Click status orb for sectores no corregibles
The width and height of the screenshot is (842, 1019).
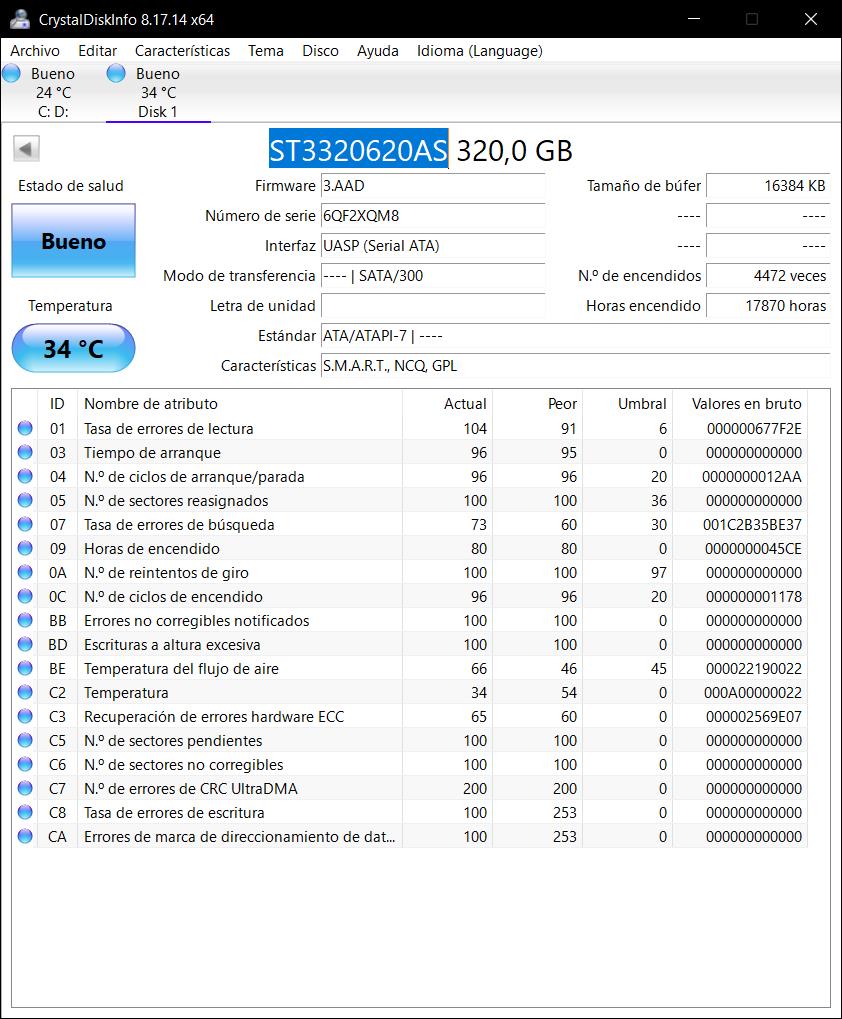(25, 765)
